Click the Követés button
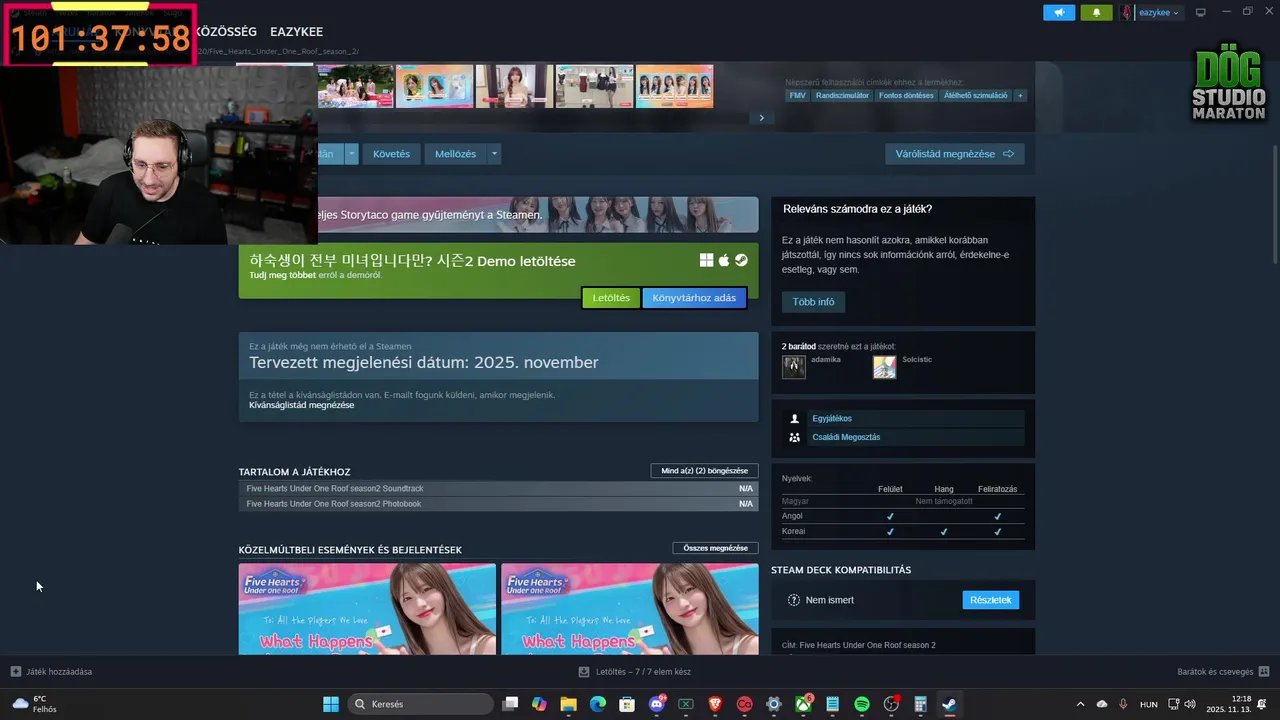 coord(391,154)
